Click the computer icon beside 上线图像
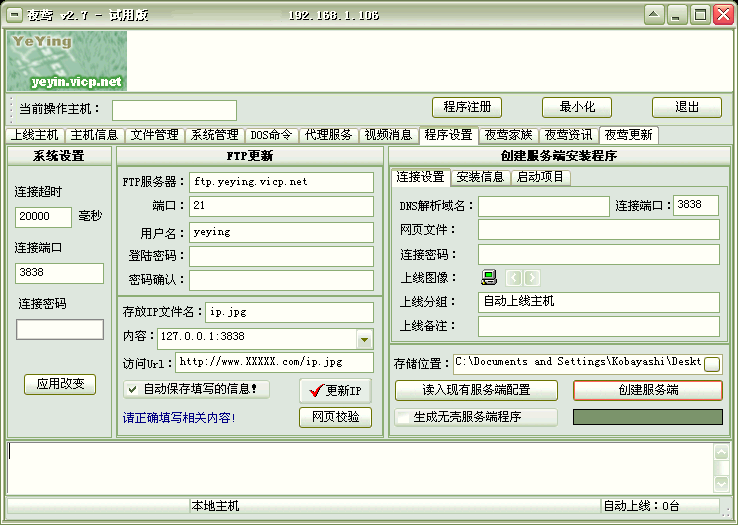Image resolution: width=738 pixels, height=525 pixels. pyautogui.click(x=489, y=278)
